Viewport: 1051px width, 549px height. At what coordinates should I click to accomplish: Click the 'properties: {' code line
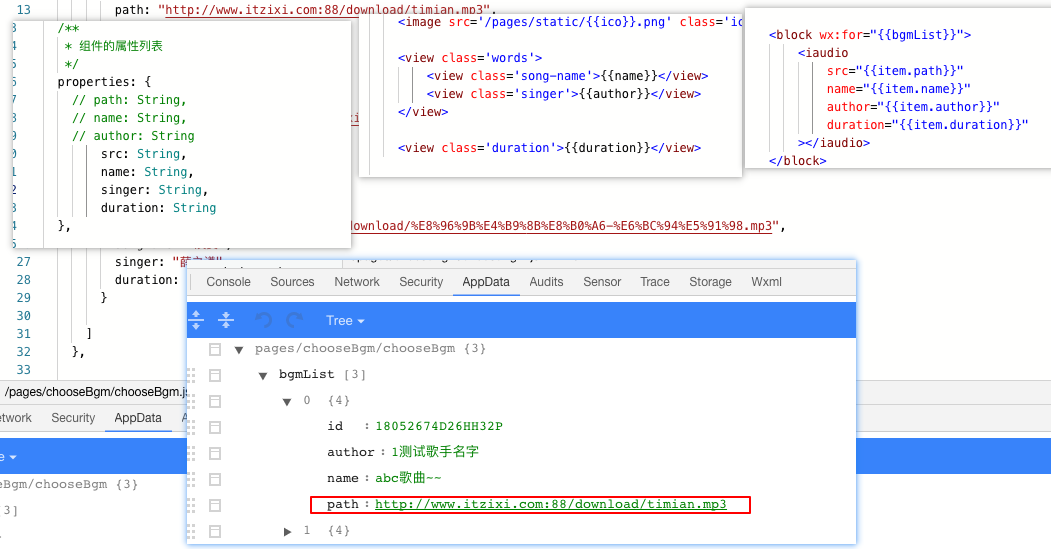(x=104, y=82)
